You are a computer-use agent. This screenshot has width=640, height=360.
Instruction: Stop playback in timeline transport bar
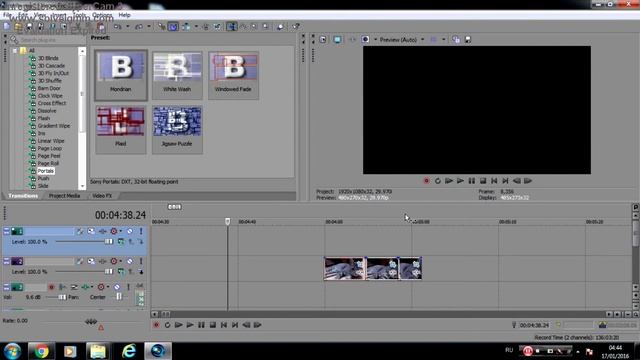pyautogui.click(x=213, y=325)
